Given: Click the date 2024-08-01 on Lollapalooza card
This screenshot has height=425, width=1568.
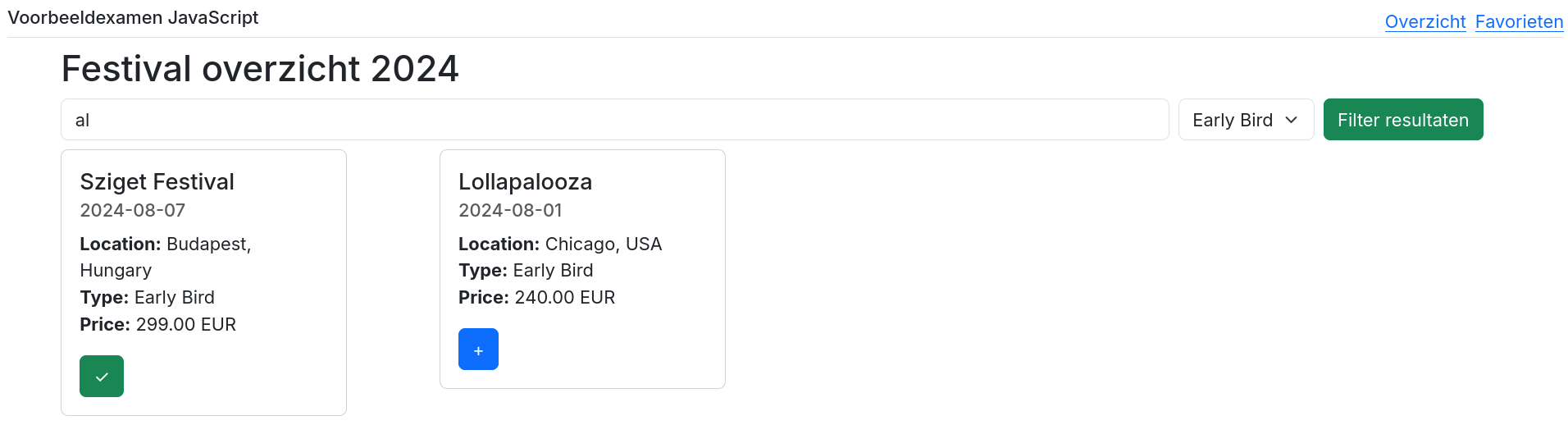Looking at the screenshot, I should click(510, 211).
